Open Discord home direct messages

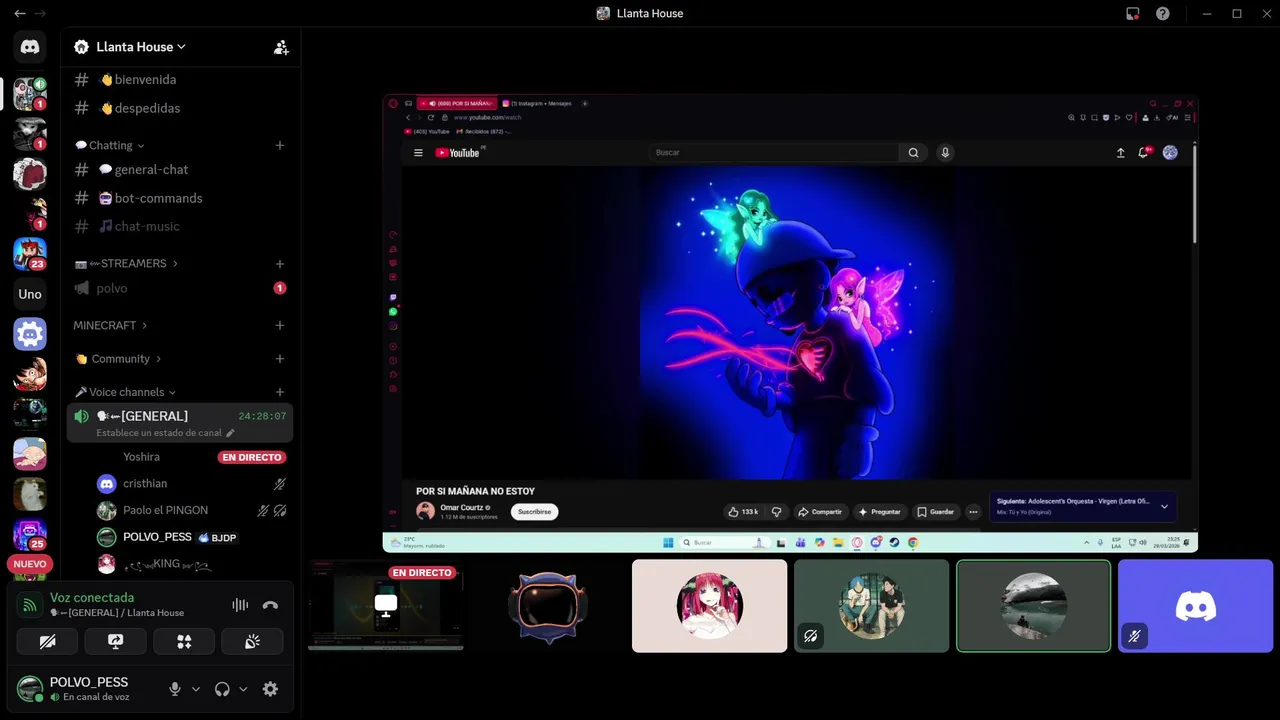coord(30,47)
